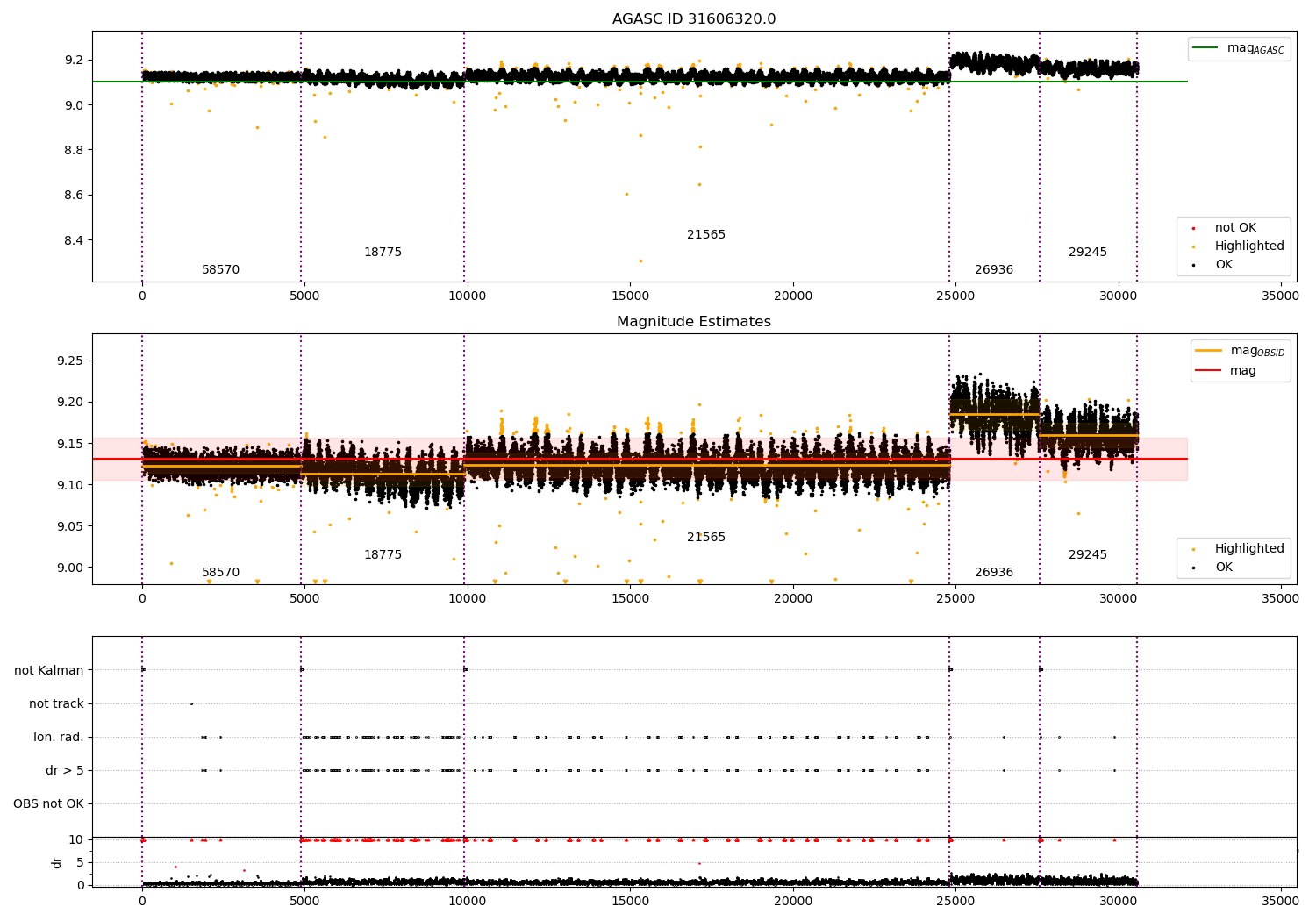This screenshot has width=1316, height=921.
Task: Click the OBSID label 18775 in the top plot
Action: (383, 253)
